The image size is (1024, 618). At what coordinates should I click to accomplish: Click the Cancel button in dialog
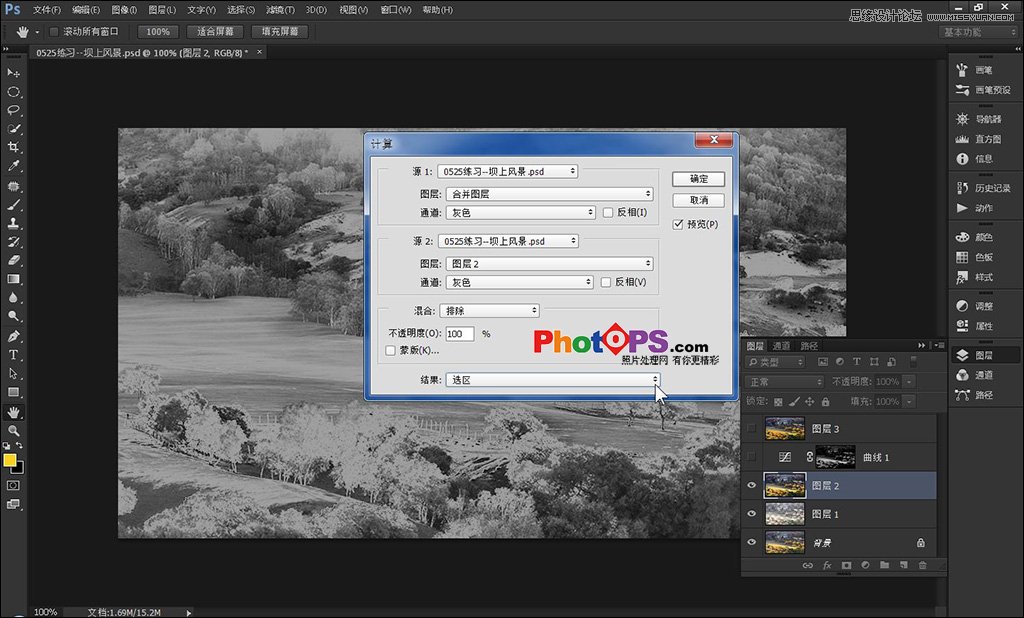click(699, 201)
